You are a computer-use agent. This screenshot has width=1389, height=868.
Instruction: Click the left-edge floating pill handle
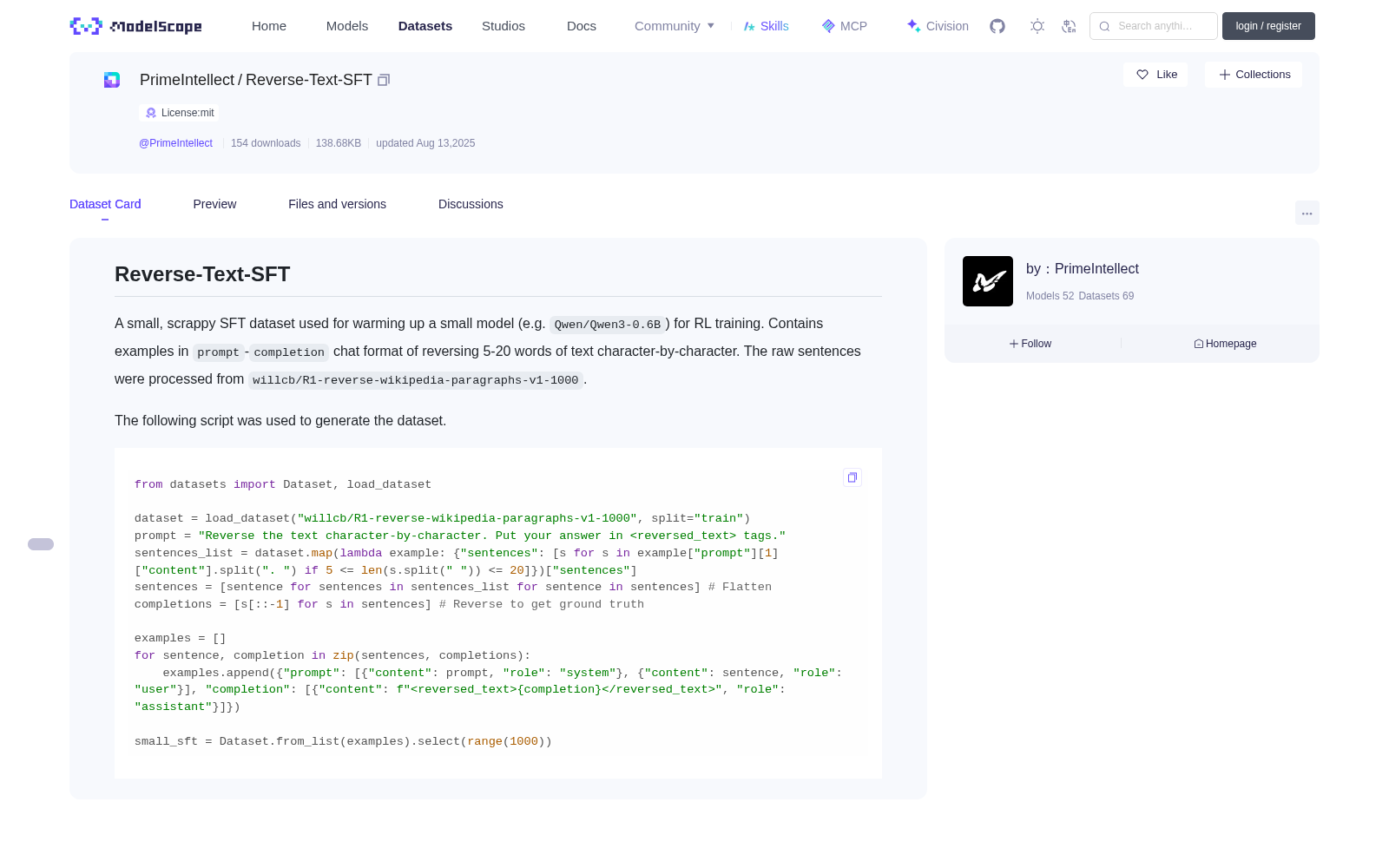pyautogui.click(x=41, y=544)
